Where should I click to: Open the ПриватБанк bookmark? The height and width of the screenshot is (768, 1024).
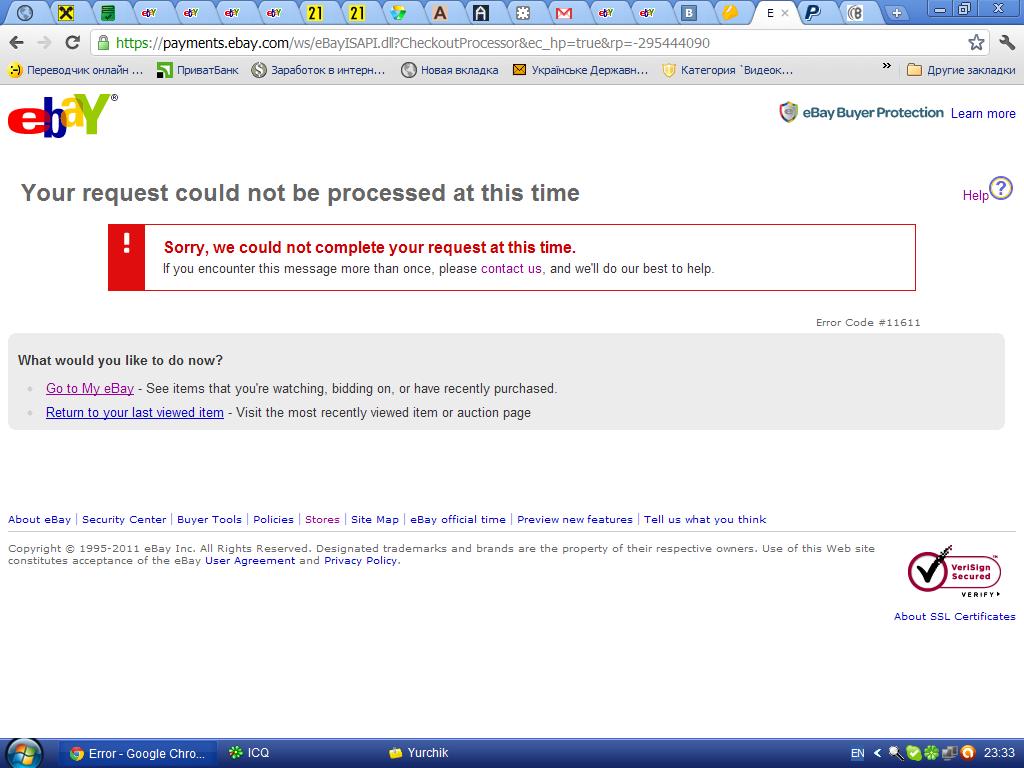(x=198, y=70)
